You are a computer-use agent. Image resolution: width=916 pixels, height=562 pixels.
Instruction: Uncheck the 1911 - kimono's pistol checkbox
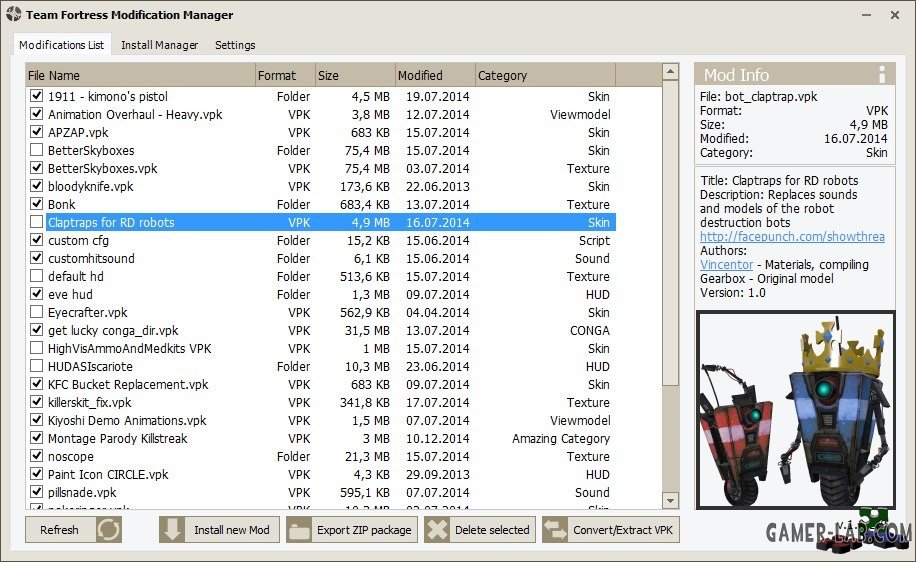pos(36,95)
